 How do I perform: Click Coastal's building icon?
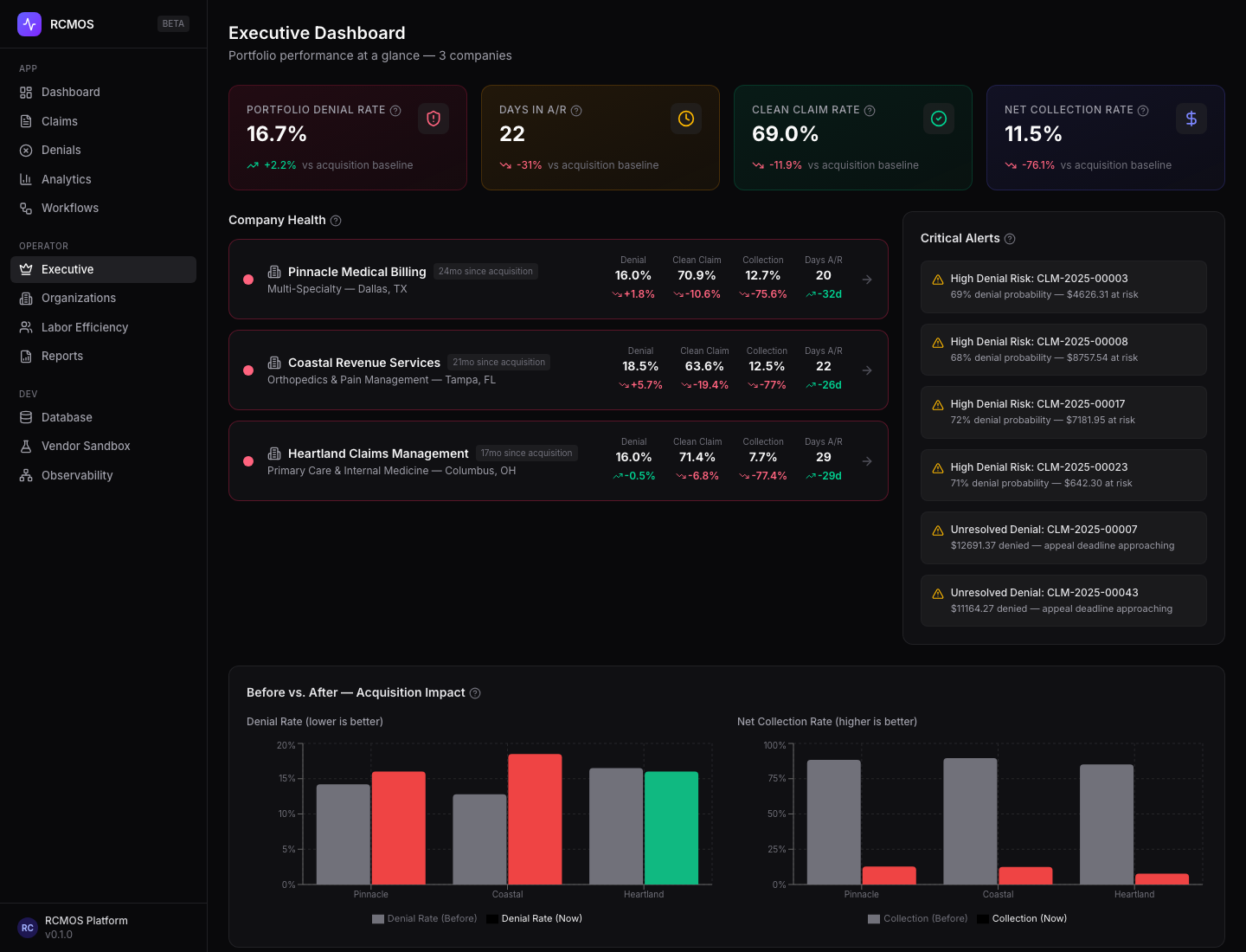coord(274,363)
